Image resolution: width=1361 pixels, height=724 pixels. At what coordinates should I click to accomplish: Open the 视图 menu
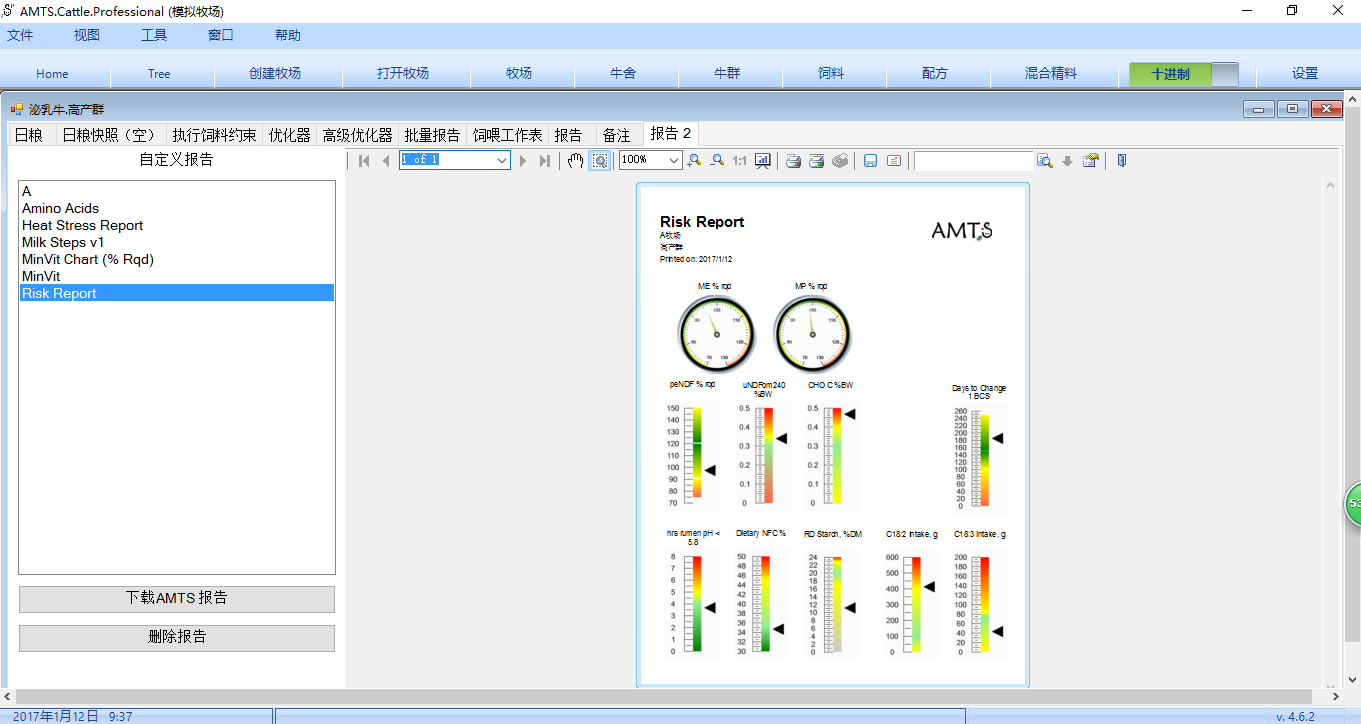[x=87, y=35]
